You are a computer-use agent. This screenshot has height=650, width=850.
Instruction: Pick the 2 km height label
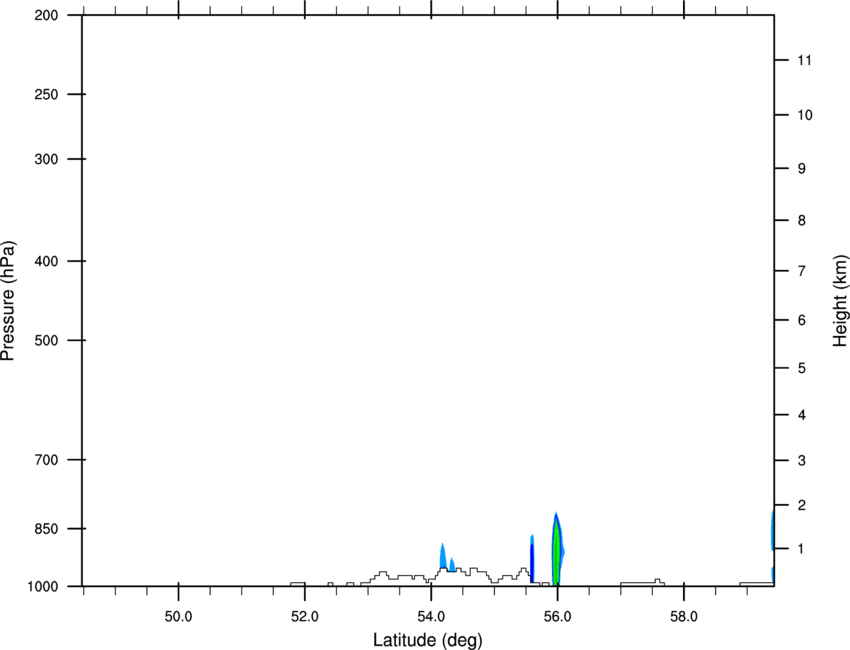pos(802,505)
